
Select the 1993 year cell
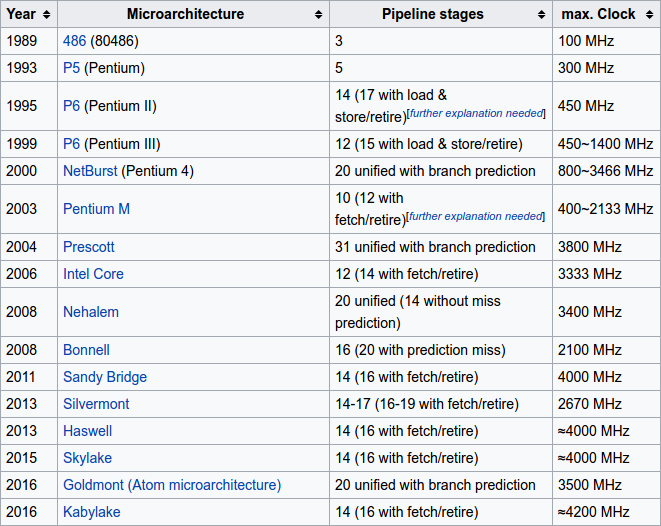29,68
